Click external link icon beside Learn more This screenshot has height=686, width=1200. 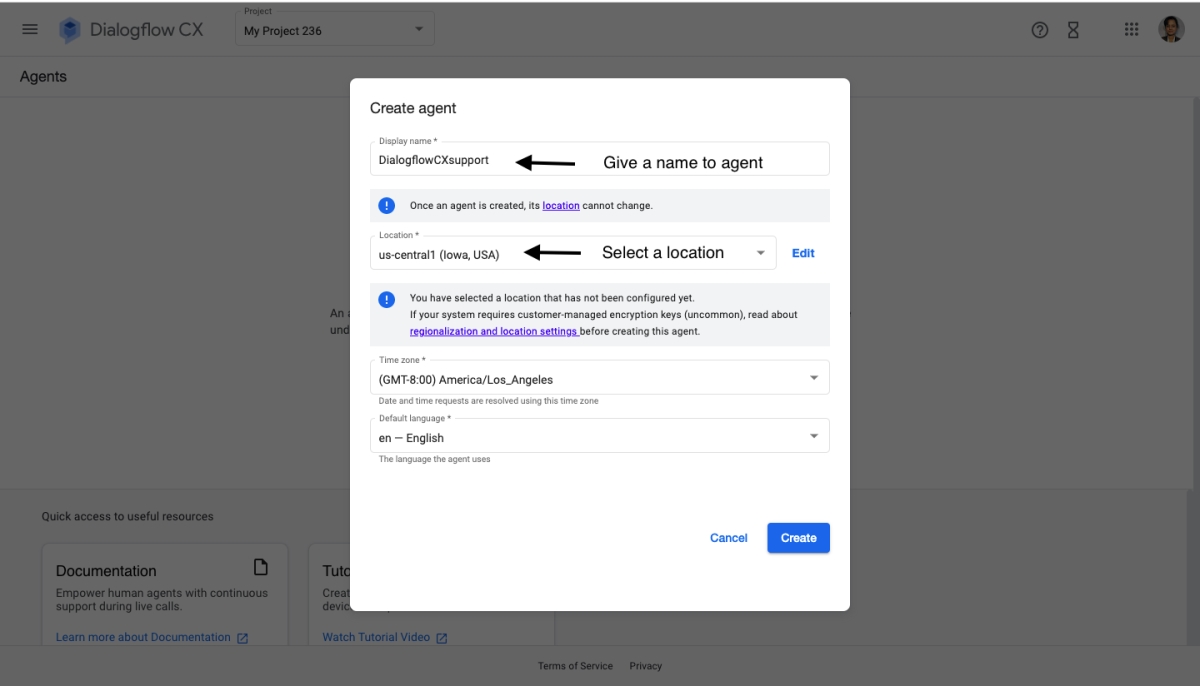point(243,637)
